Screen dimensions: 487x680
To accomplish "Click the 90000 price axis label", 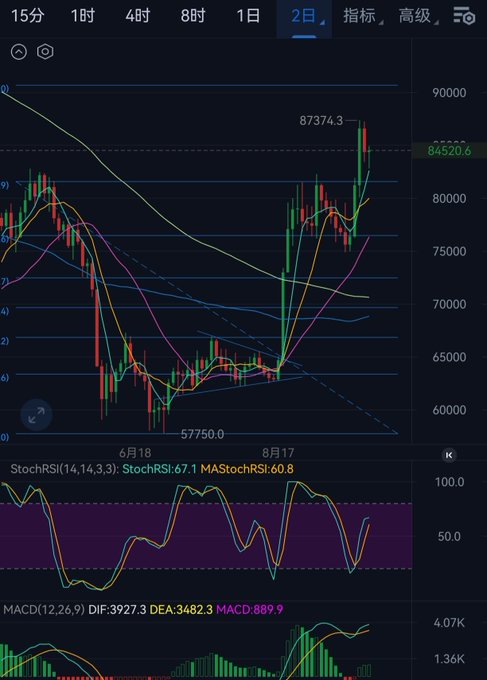I will point(449,93).
